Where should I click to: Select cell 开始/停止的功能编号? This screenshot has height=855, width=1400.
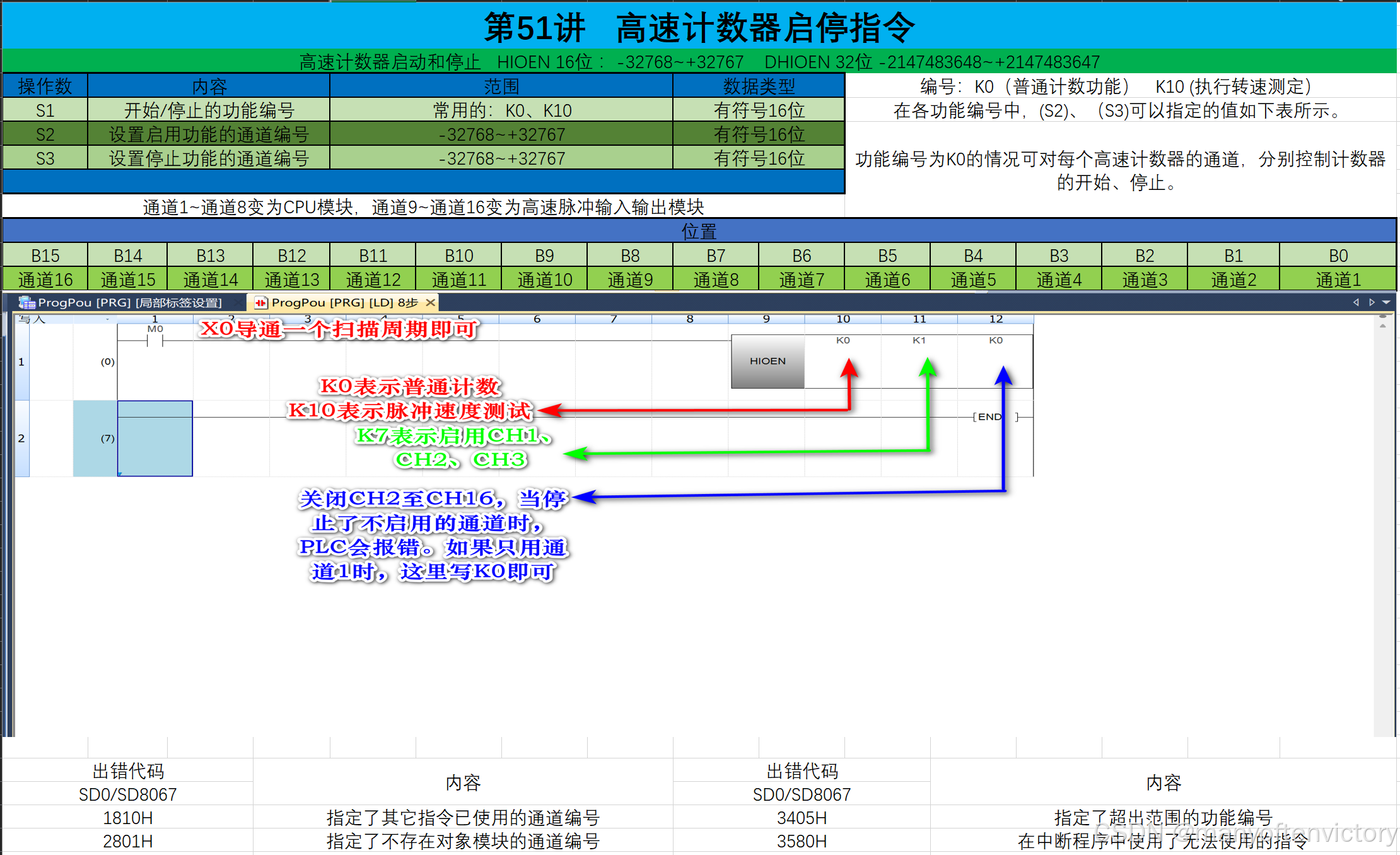point(209,110)
